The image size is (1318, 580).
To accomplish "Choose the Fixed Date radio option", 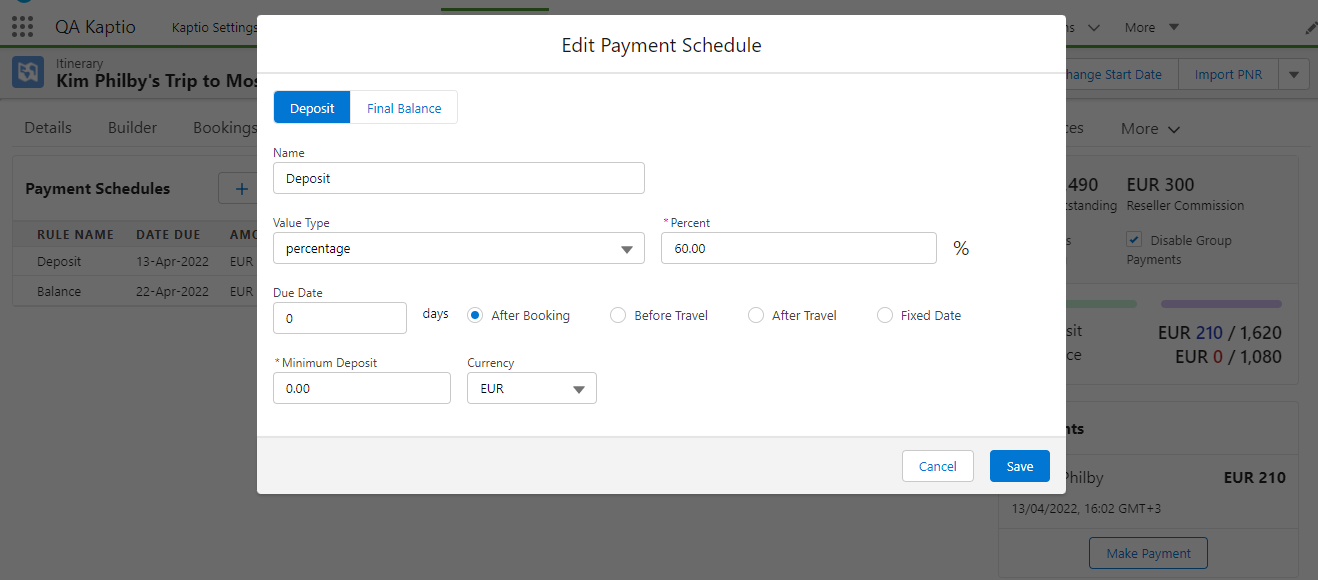I will pyautogui.click(x=884, y=315).
